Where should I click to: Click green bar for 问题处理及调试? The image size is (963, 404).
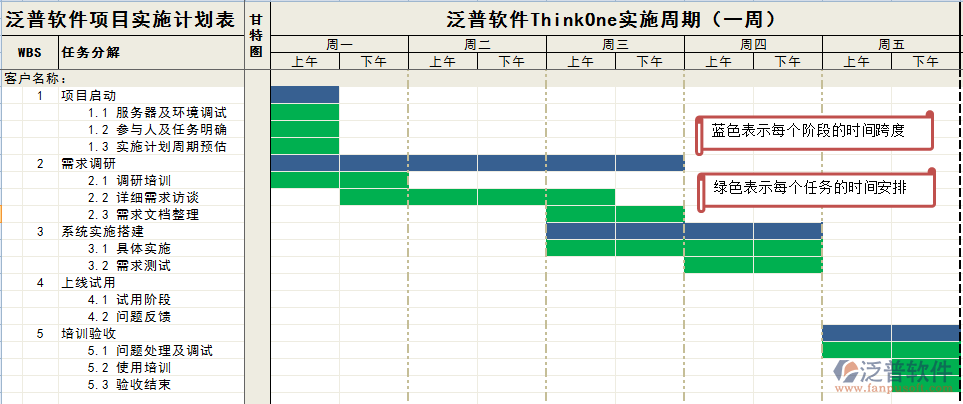click(x=891, y=350)
